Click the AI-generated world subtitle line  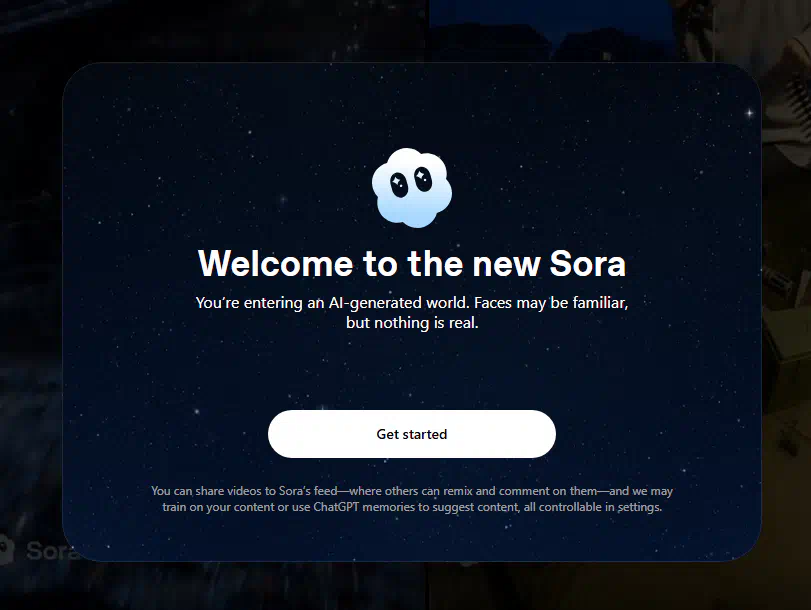pyautogui.click(x=412, y=302)
